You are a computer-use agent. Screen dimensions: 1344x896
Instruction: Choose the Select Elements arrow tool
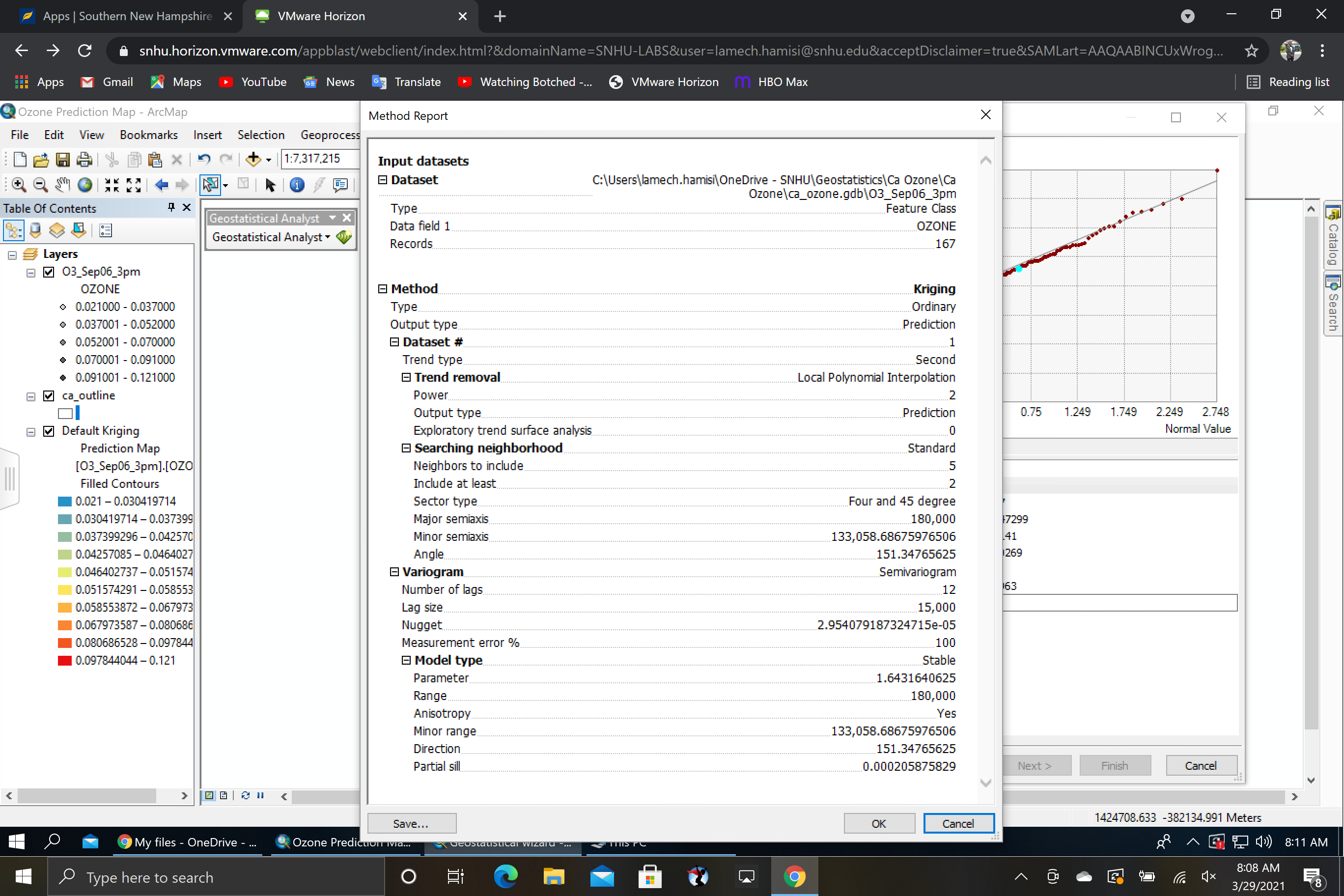pos(270,185)
